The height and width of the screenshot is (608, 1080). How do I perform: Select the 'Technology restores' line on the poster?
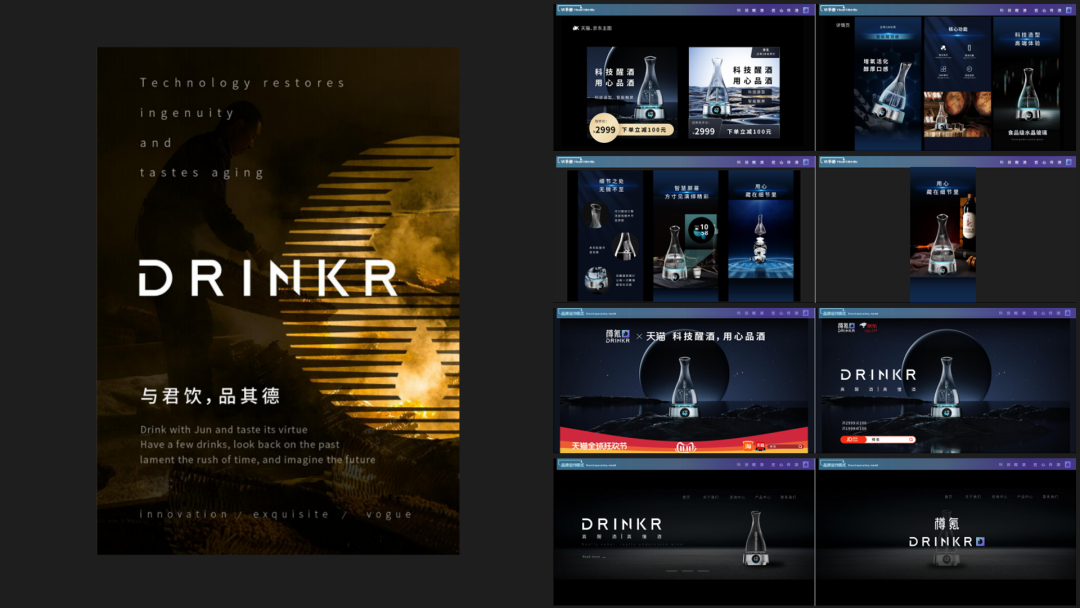pyautogui.click(x=242, y=83)
